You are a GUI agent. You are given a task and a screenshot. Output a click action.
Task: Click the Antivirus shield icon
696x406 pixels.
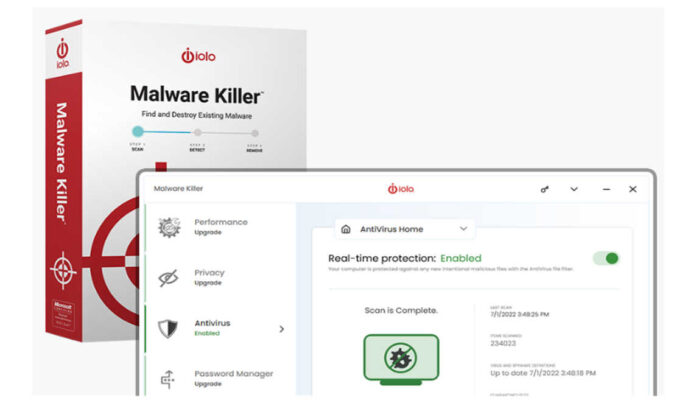coord(168,328)
